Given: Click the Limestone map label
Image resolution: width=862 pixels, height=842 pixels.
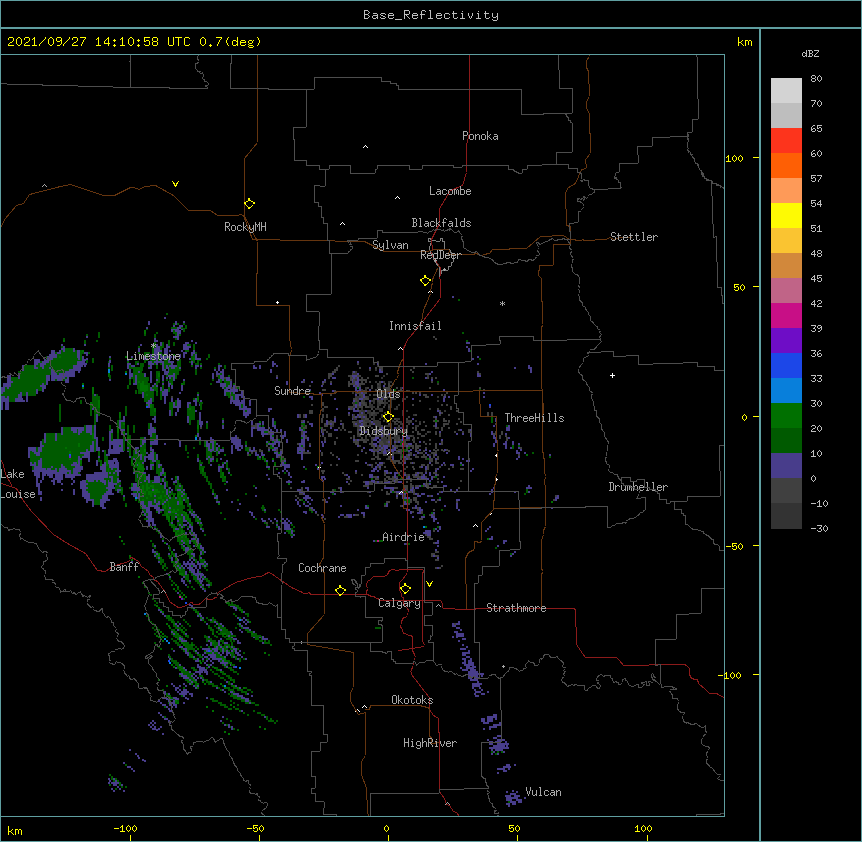Looking at the screenshot, I should point(153,356).
